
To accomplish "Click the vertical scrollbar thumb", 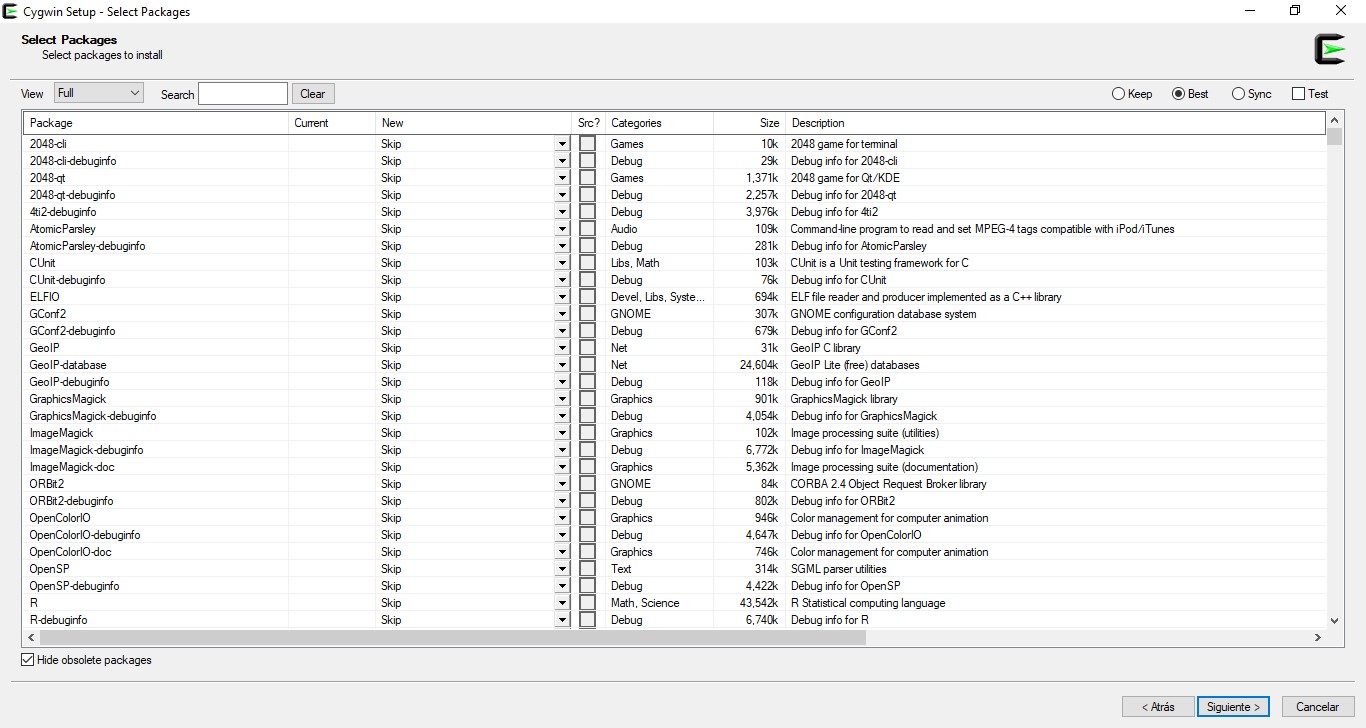I will [x=1335, y=137].
